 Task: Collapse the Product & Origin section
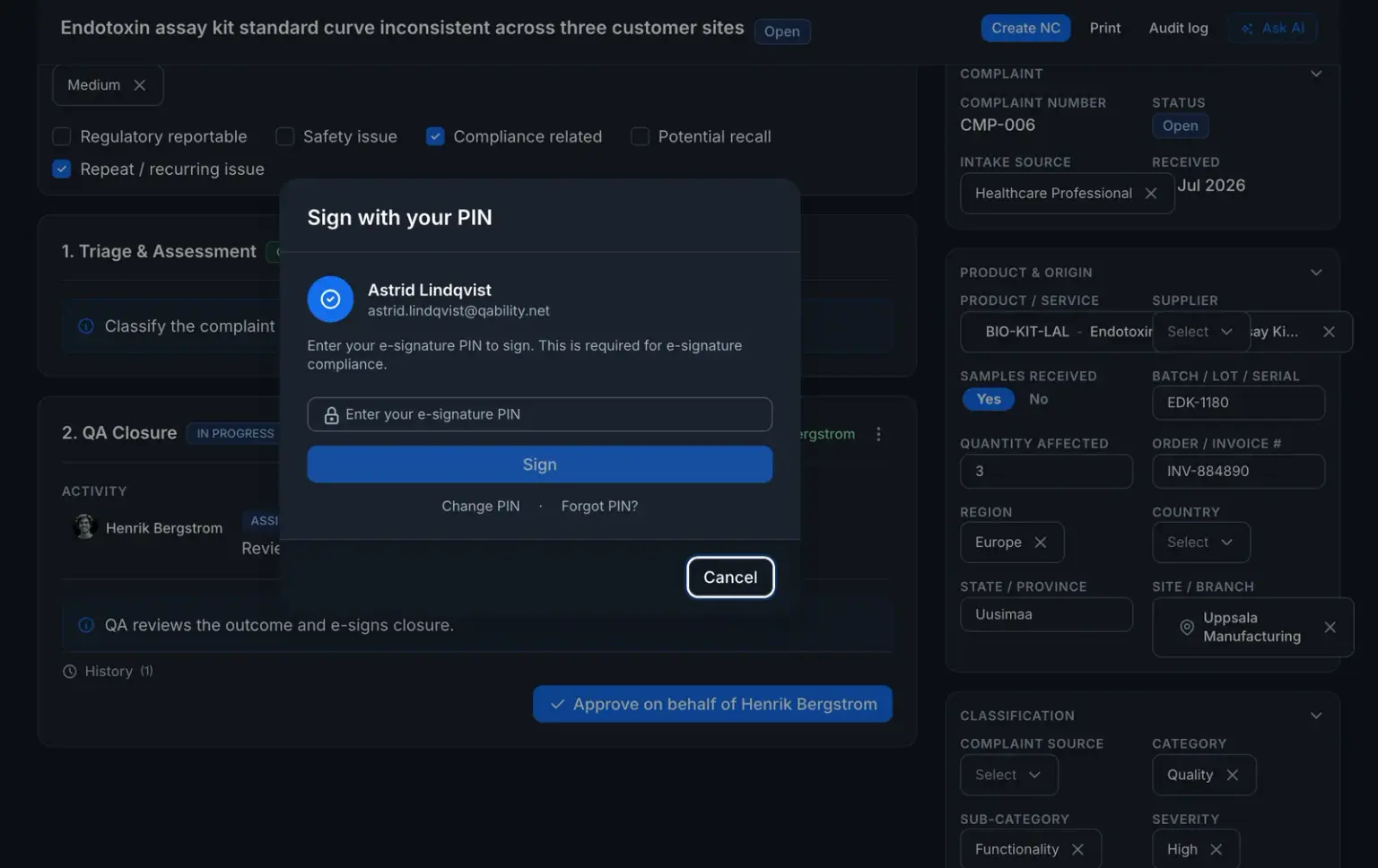(x=1316, y=273)
